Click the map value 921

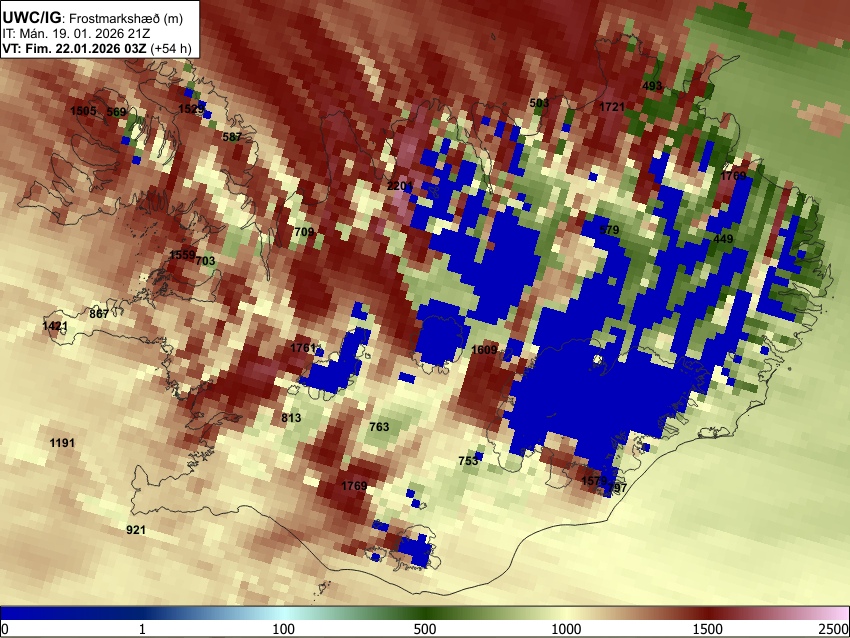136,530
